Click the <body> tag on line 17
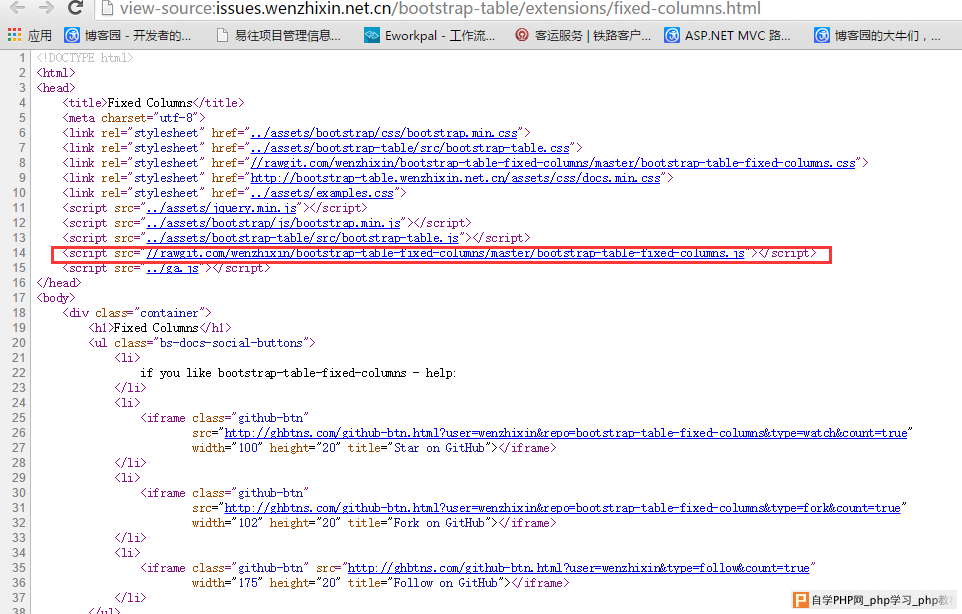Viewport: 962px width, 614px height. pos(56,298)
